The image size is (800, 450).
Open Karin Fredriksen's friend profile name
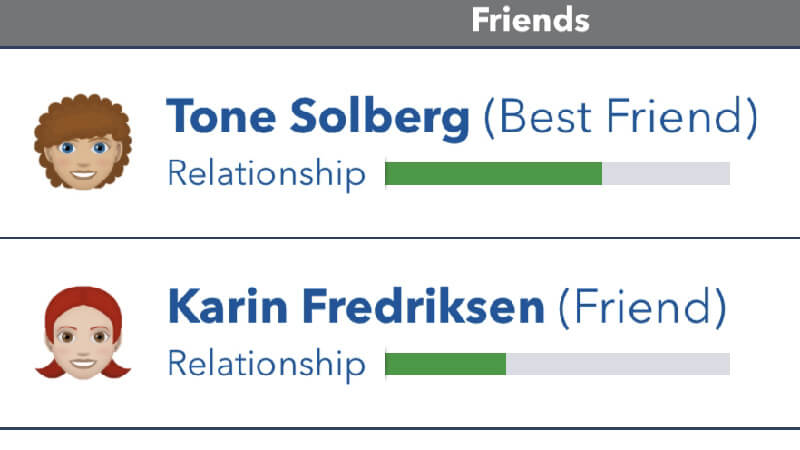356,307
